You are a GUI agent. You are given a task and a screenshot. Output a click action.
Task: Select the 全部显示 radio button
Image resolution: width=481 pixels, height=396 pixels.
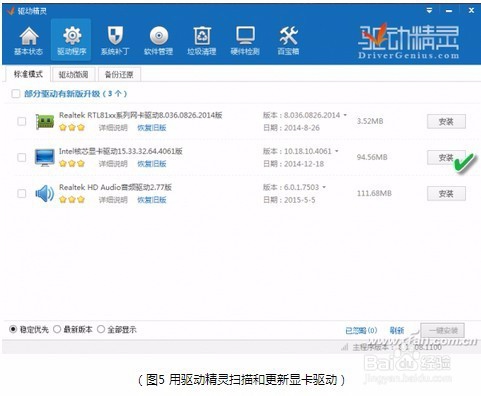click(101, 330)
